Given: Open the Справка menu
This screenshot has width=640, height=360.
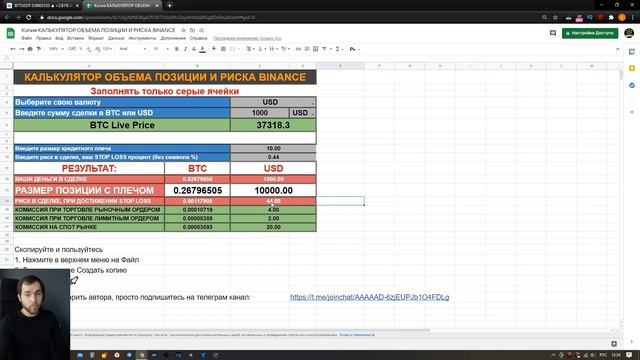Looking at the screenshot, I should 198,38.
